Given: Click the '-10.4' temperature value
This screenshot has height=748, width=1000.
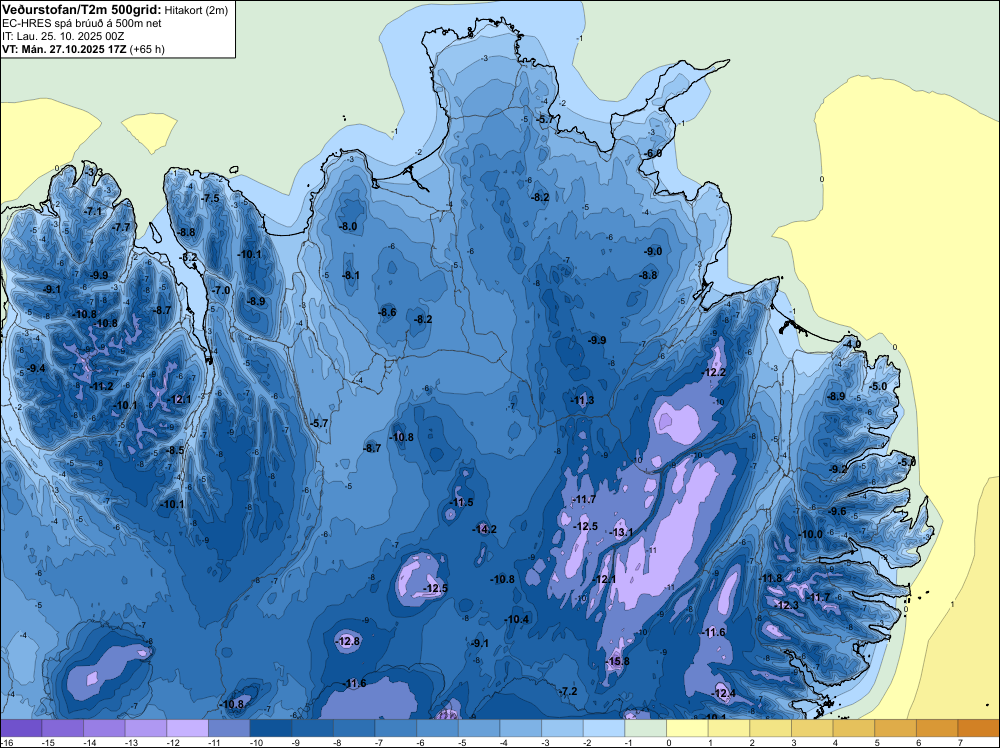Looking at the screenshot, I should tap(517, 619).
